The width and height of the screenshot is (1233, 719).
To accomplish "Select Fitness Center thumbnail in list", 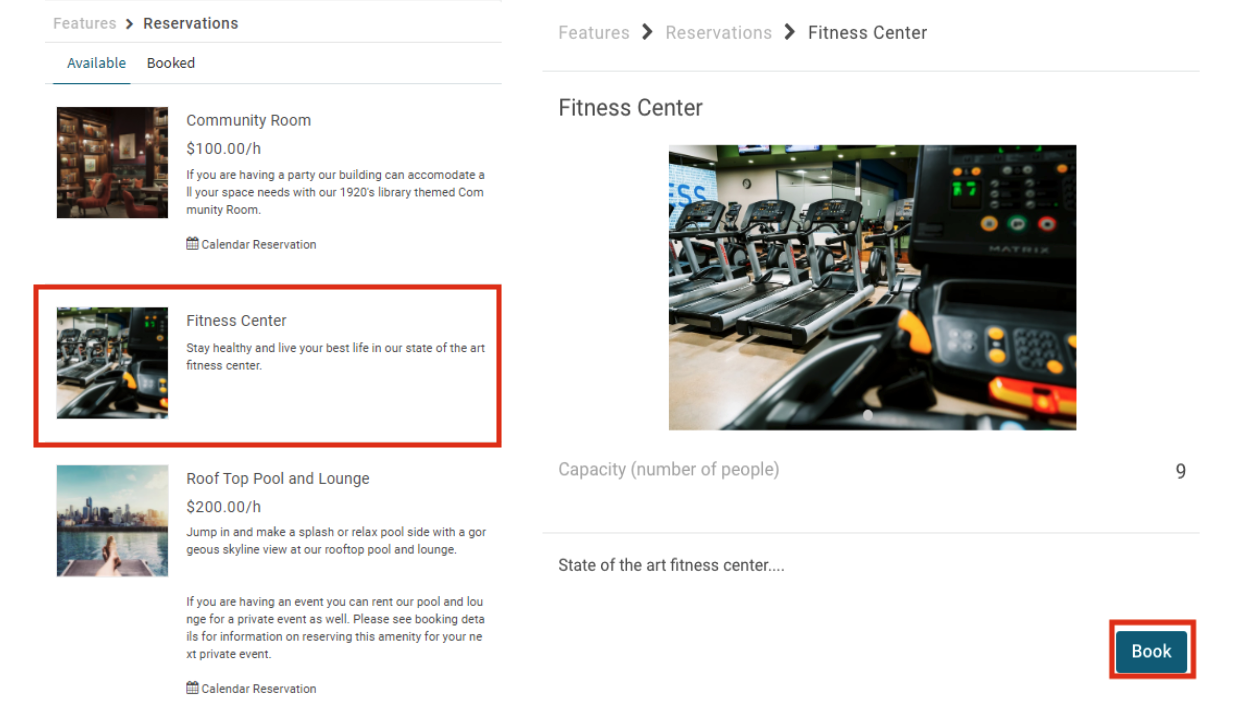I will tap(112, 363).
